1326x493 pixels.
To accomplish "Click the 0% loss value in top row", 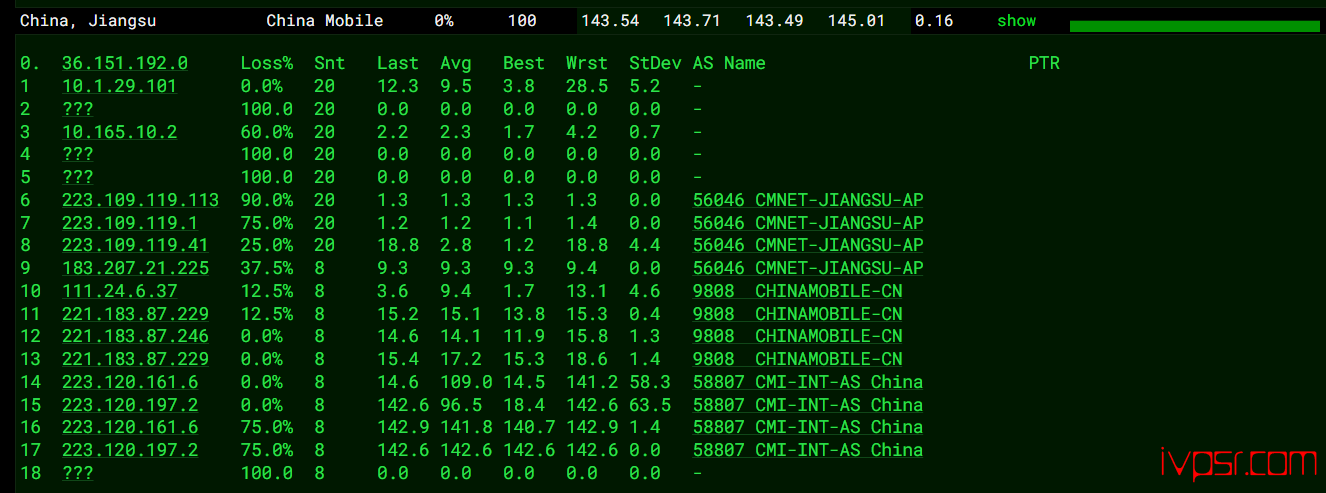I will click(444, 21).
